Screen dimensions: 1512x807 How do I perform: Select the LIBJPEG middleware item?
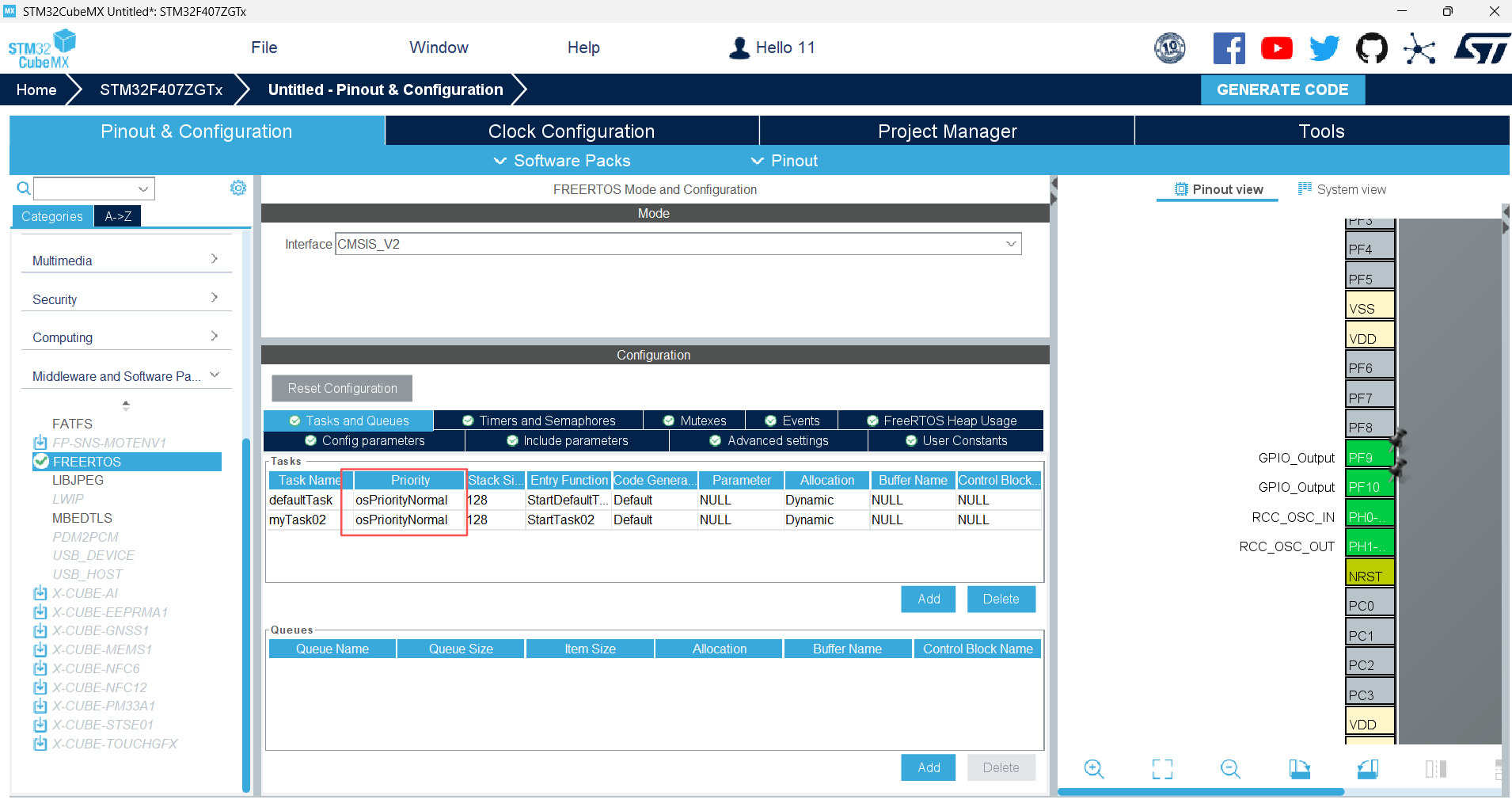pos(78,480)
